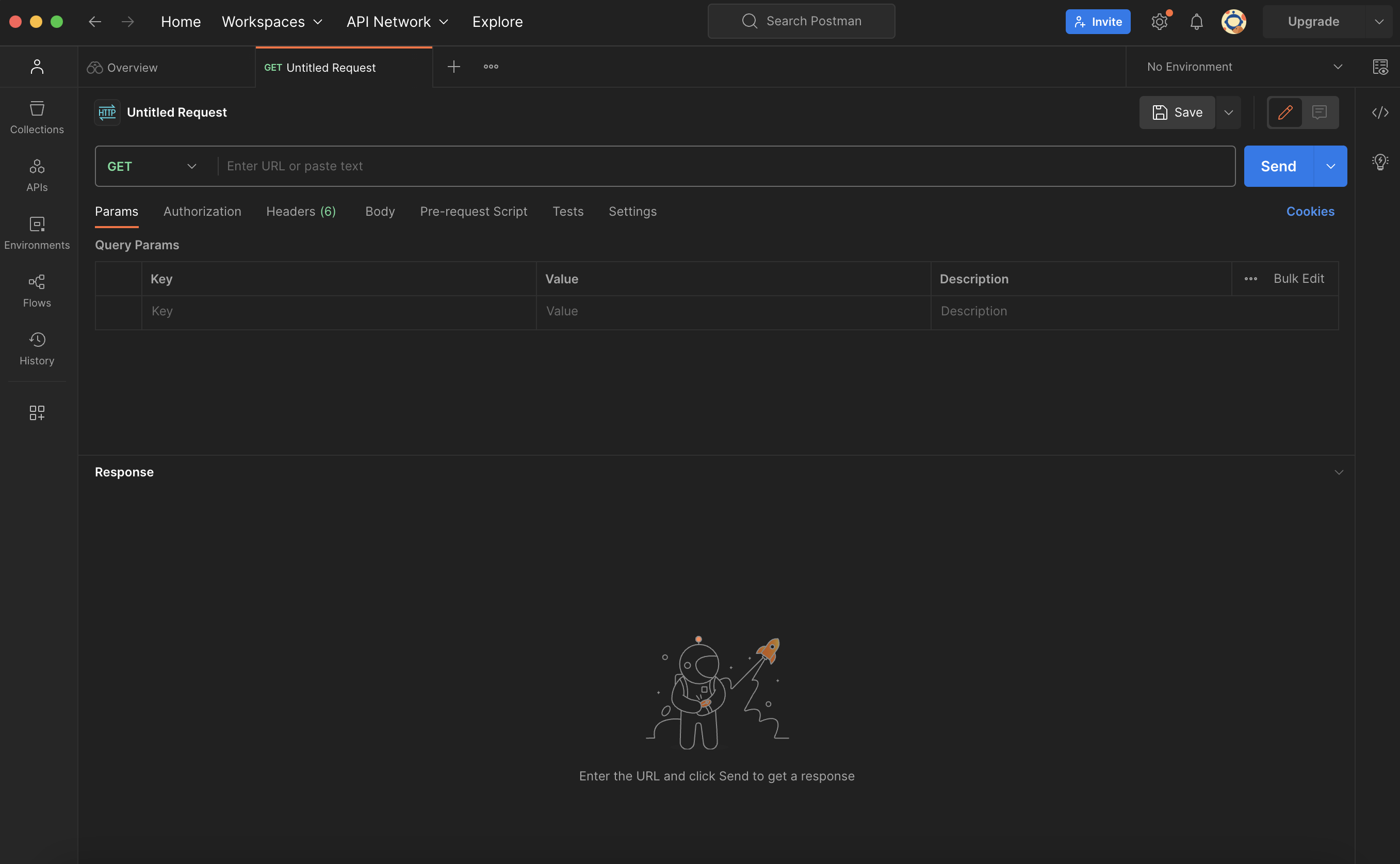This screenshot has width=1400, height=864.
Task: Click the environment quick look icon
Action: [x=1379, y=67]
